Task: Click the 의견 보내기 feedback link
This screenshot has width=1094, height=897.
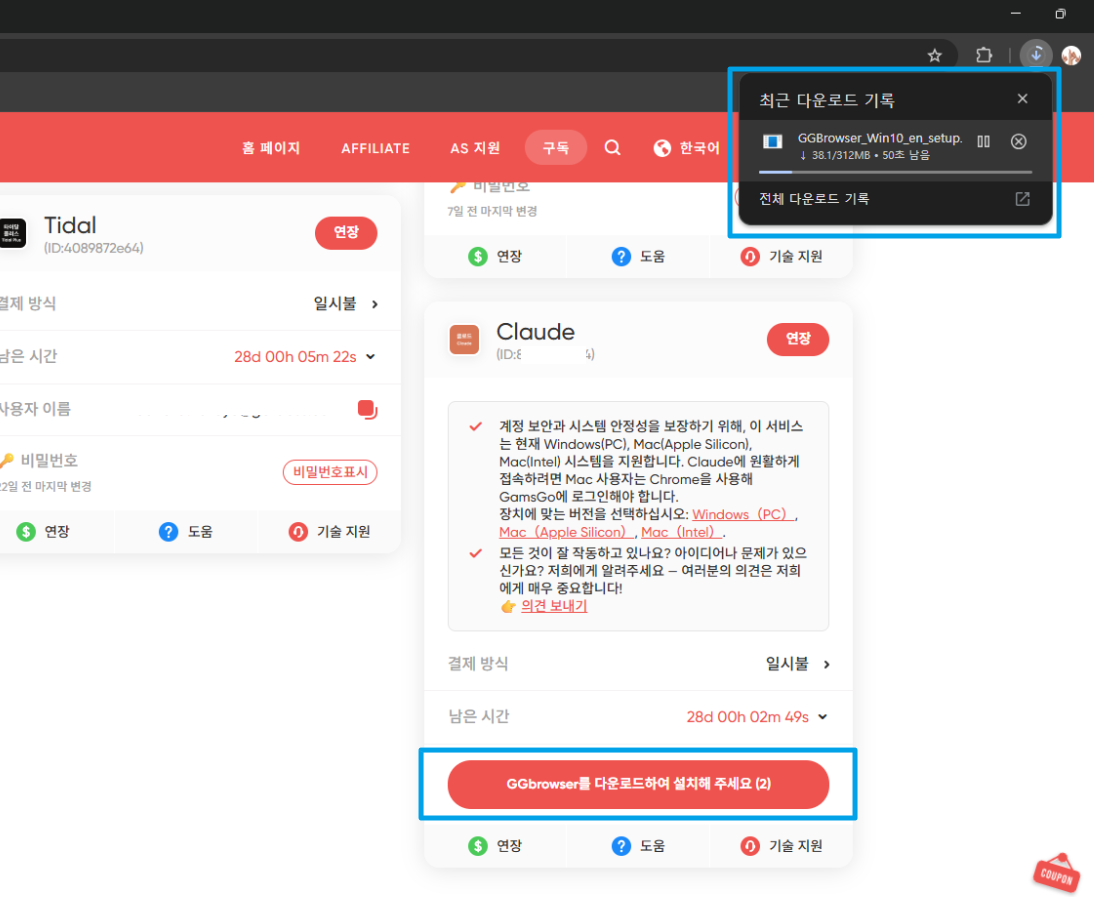Action: point(554,606)
